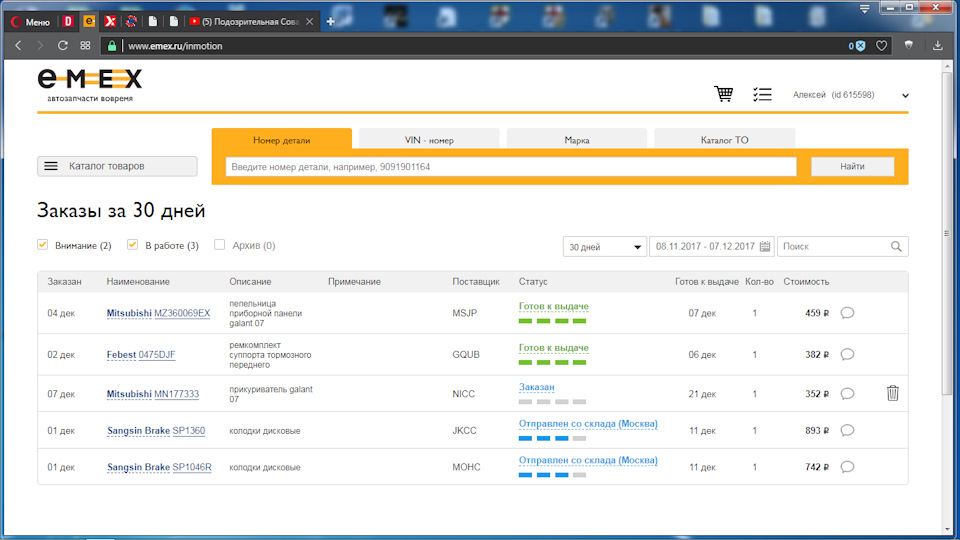Screen dimensions: 960x540
Task: Add page to bookmarks with heart icon
Action: [882, 45]
